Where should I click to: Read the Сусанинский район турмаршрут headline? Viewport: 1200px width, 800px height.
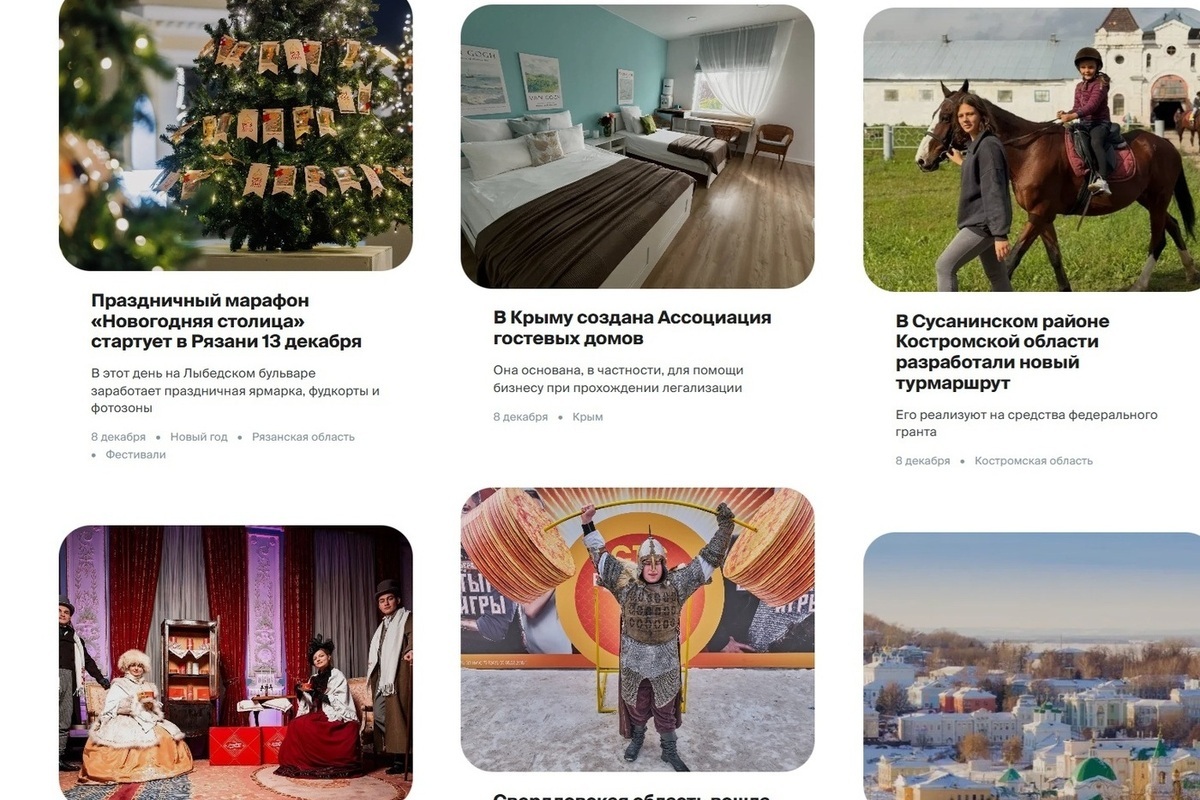click(x=1003, y=352)
